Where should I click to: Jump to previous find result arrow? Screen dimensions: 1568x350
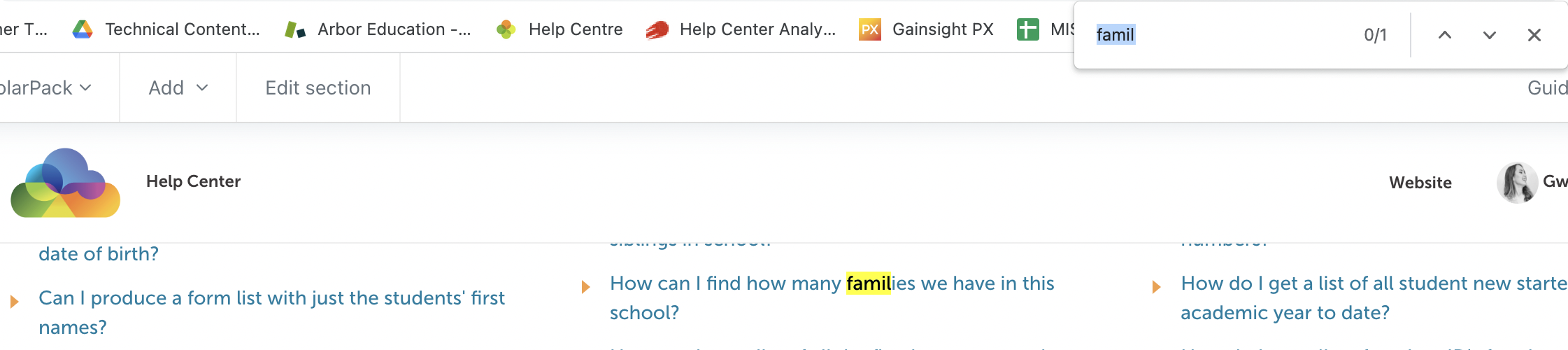click(x=1444, y=35)
